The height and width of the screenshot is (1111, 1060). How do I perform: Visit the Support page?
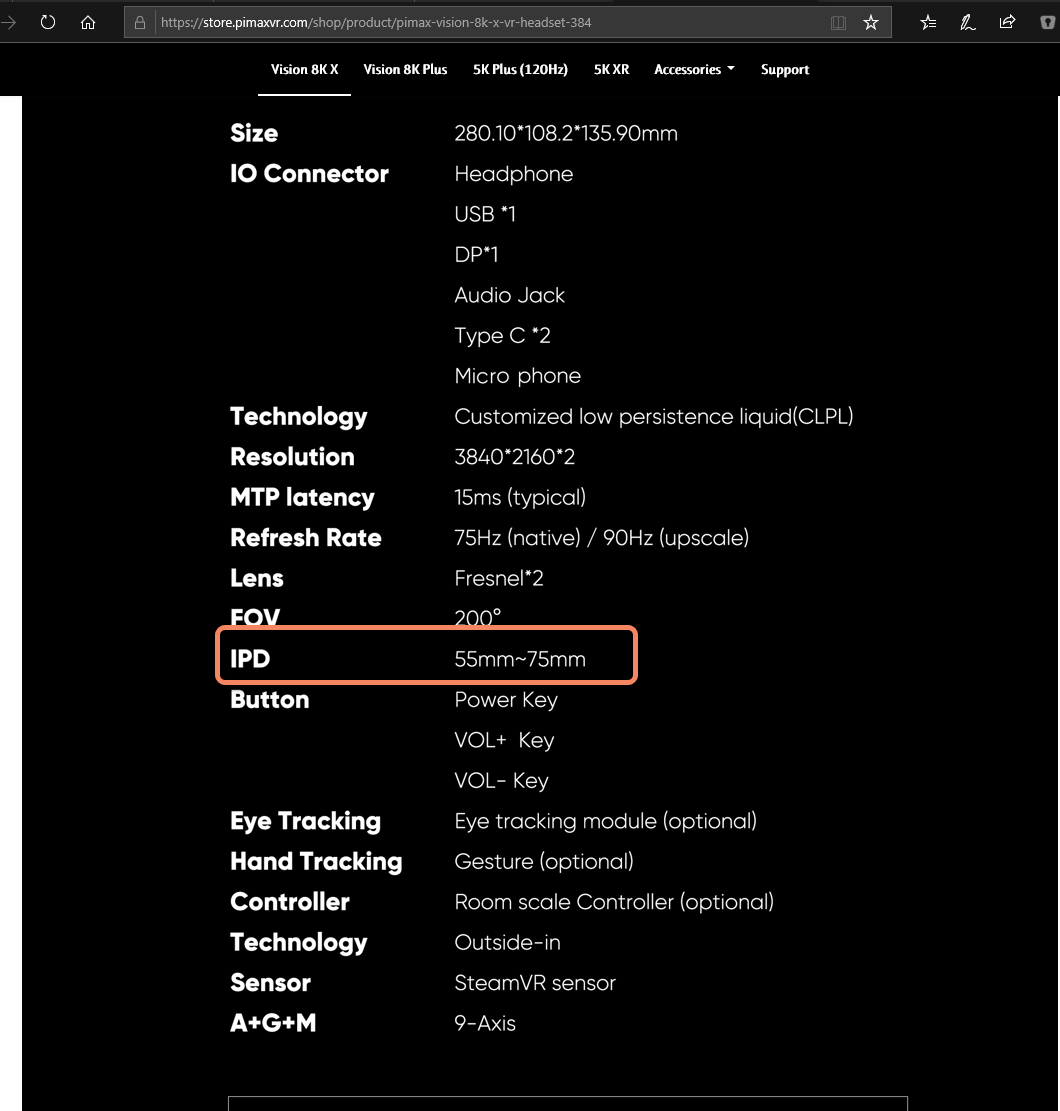coord(785,69)
